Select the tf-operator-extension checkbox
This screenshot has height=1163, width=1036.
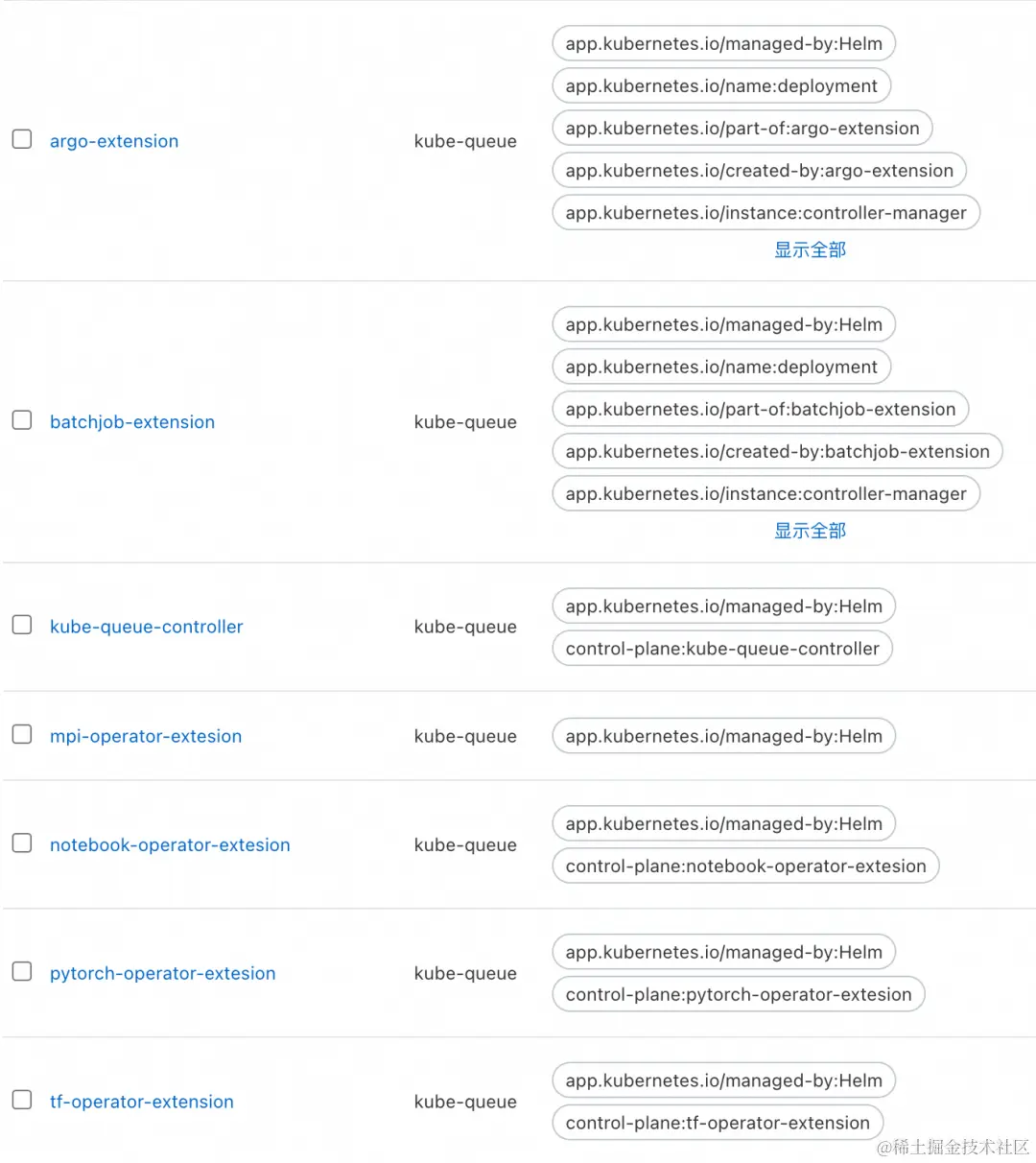[22, 1101]
